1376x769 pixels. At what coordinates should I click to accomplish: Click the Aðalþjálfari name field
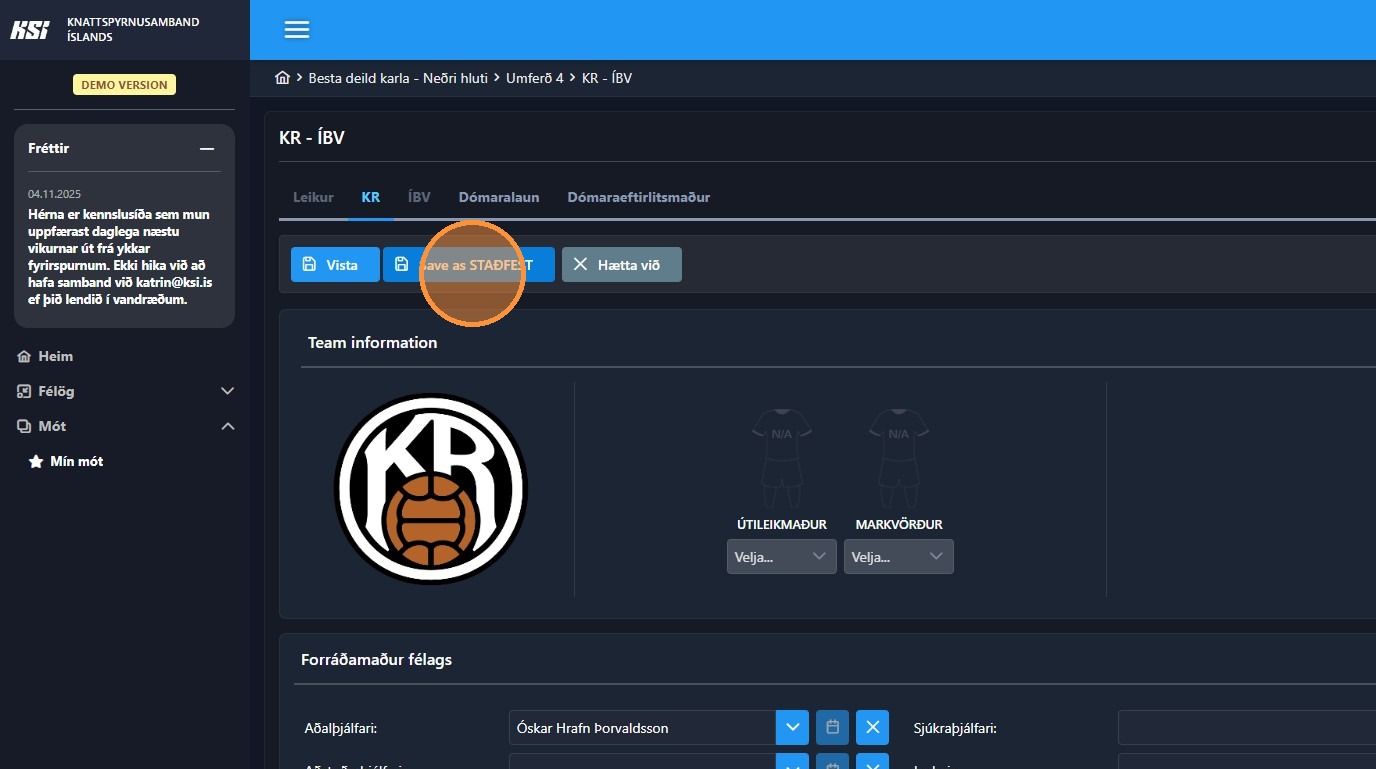(642, 727)
